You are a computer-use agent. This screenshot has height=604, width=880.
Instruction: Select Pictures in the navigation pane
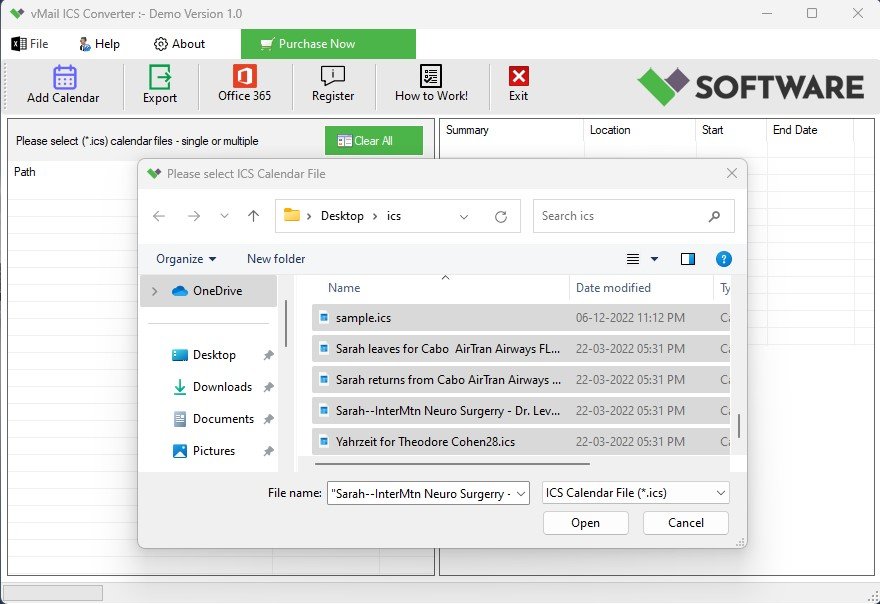click(214, 451)
